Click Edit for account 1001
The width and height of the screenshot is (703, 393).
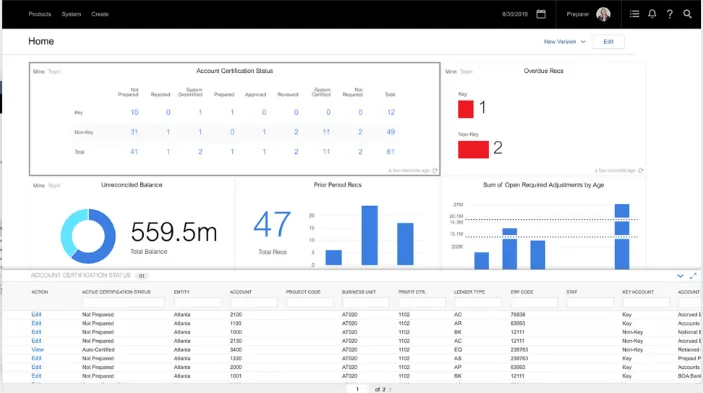[x=36, y=376]
